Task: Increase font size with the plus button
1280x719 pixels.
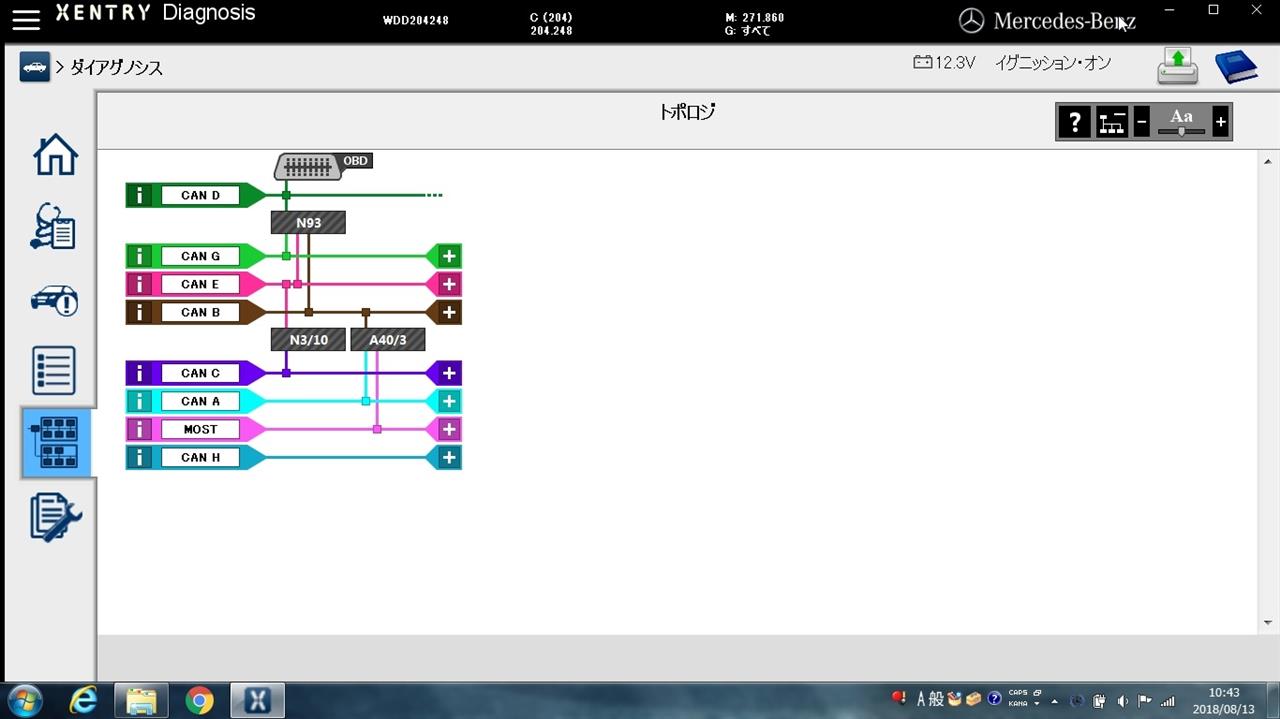Action: click(1220, 122)
